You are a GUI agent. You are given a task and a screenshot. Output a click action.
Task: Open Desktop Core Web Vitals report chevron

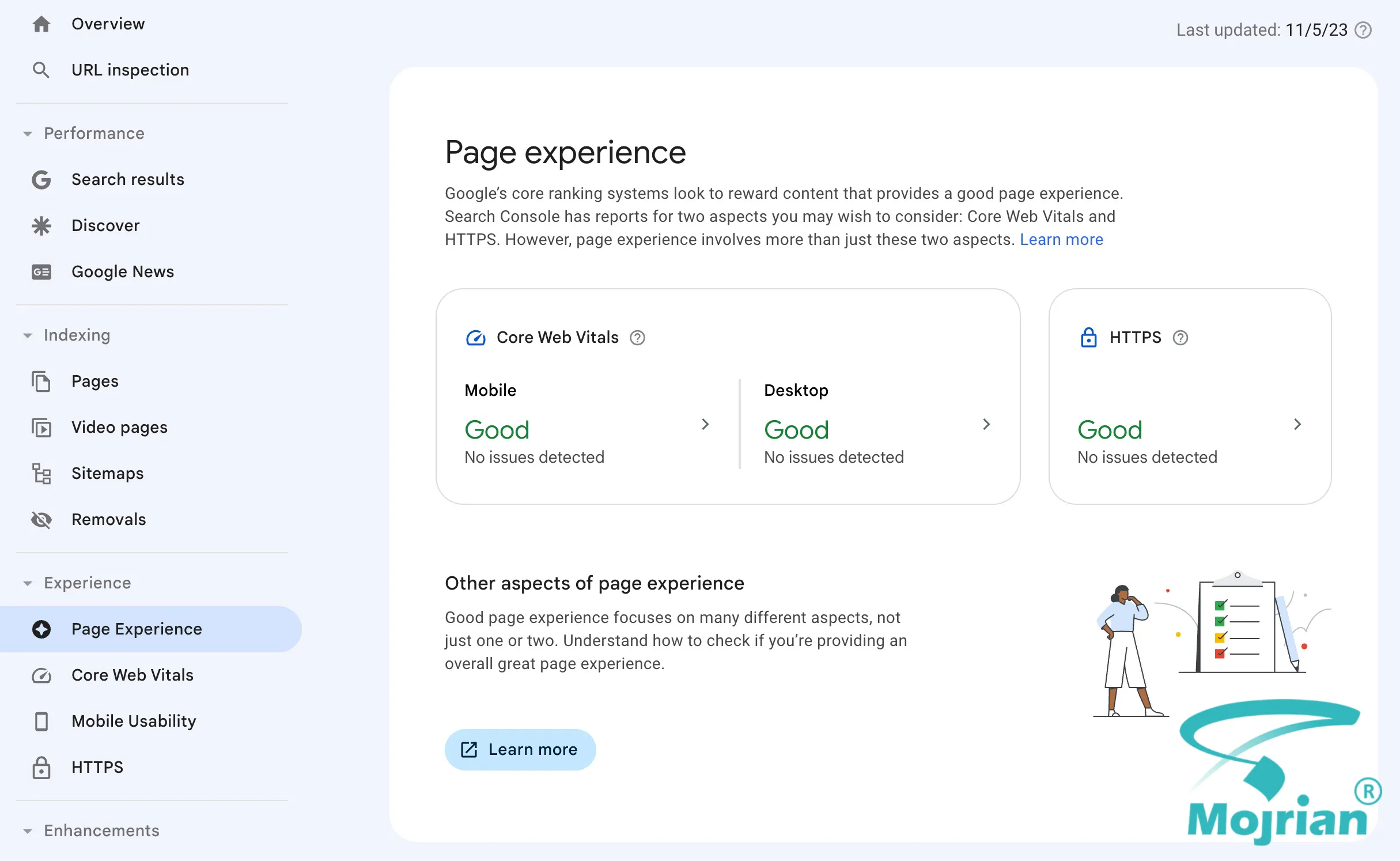(x=986, y=424)
